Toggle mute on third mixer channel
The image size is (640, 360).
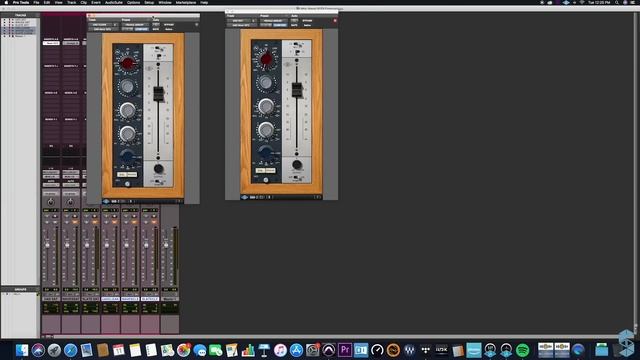point(95,222)
